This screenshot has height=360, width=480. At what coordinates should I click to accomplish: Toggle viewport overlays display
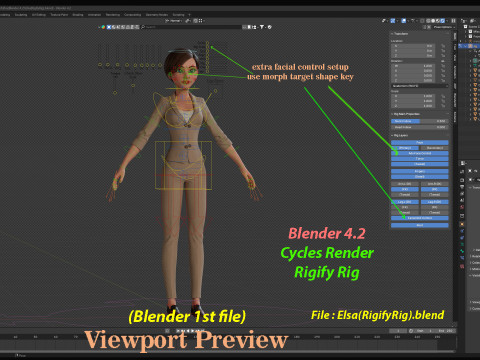point(404,21)
